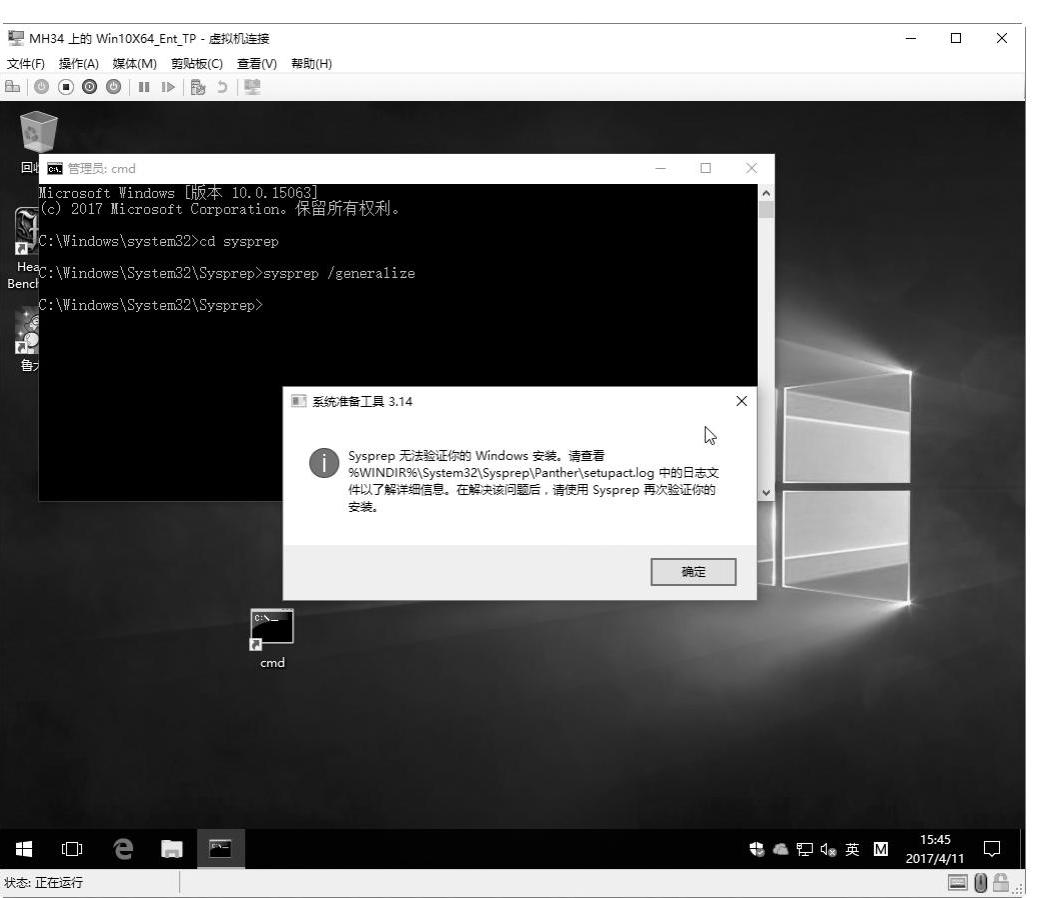Minimize the 管理员: cmd window

(x=660, y=168)
